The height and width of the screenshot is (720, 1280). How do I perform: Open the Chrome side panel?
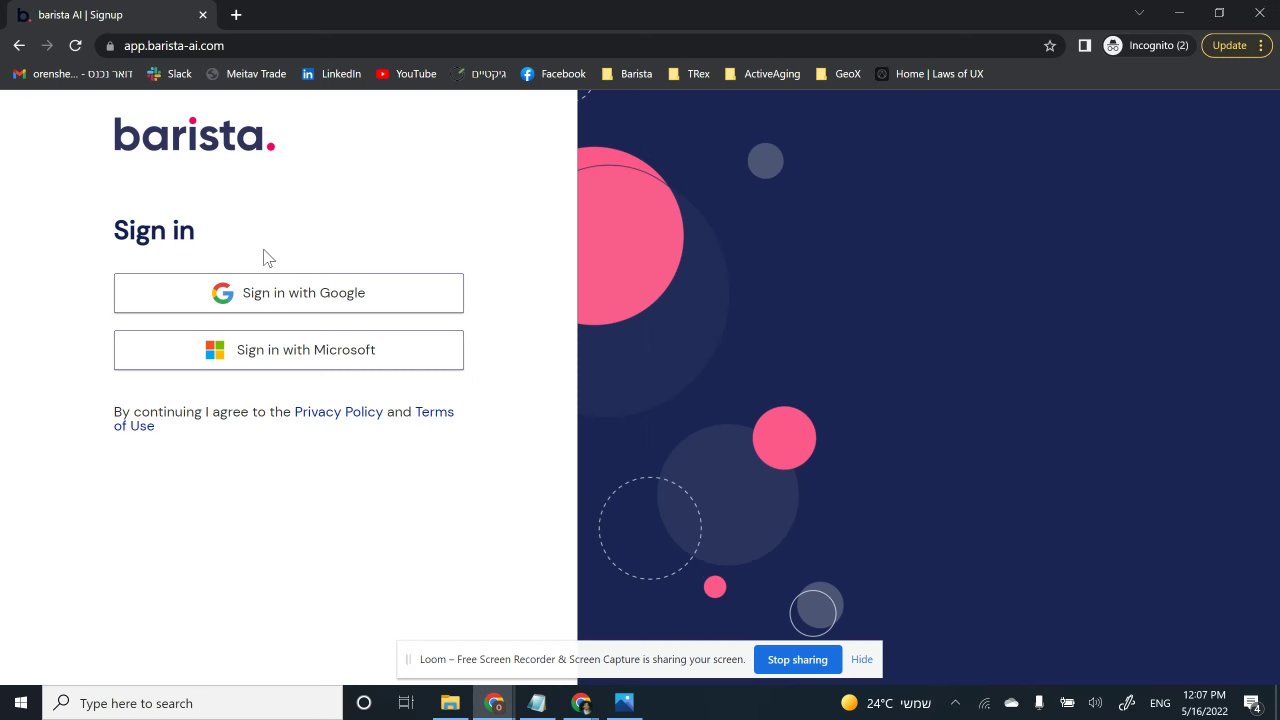pyautogui.click(x=1085, y=45)
